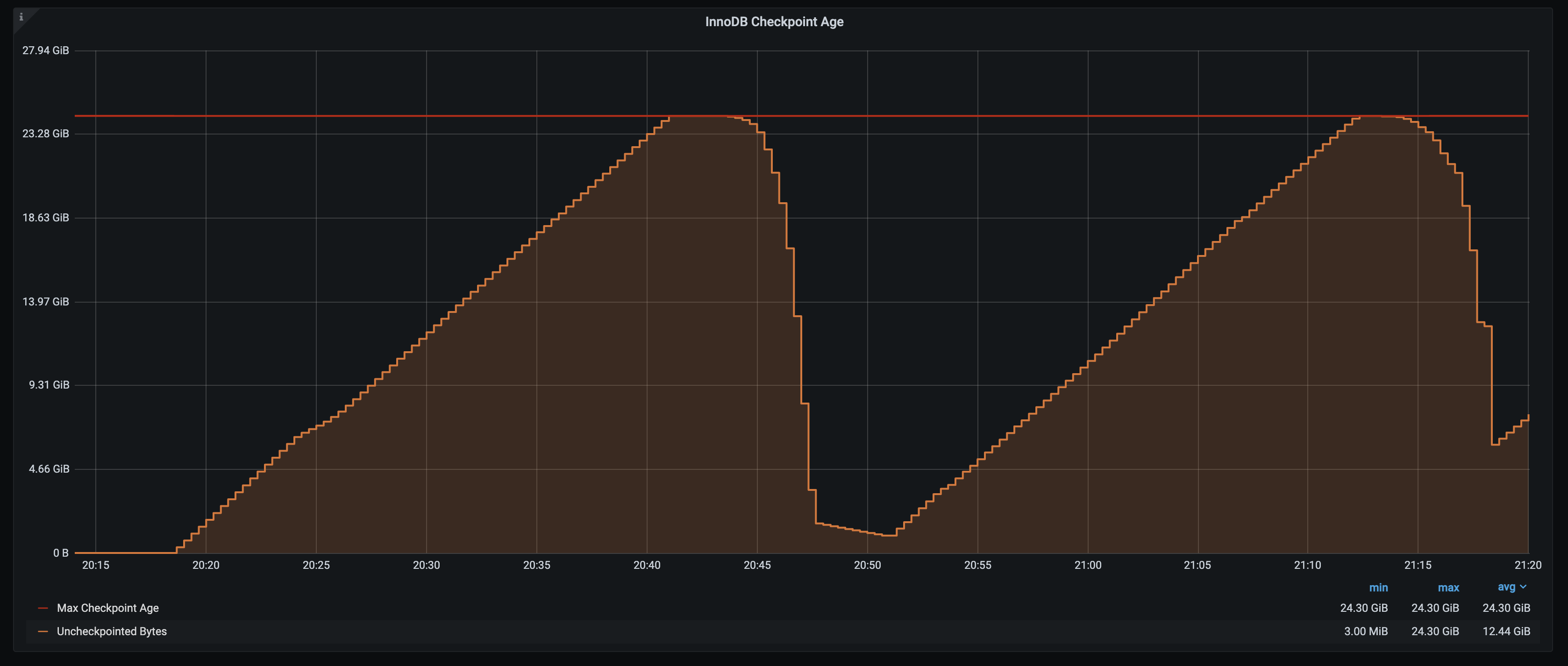Viewport: 1568px width, 666px height.
Task: Click the panel info 'i' icon
Action: pyautogui.click(x=21, y=17)
